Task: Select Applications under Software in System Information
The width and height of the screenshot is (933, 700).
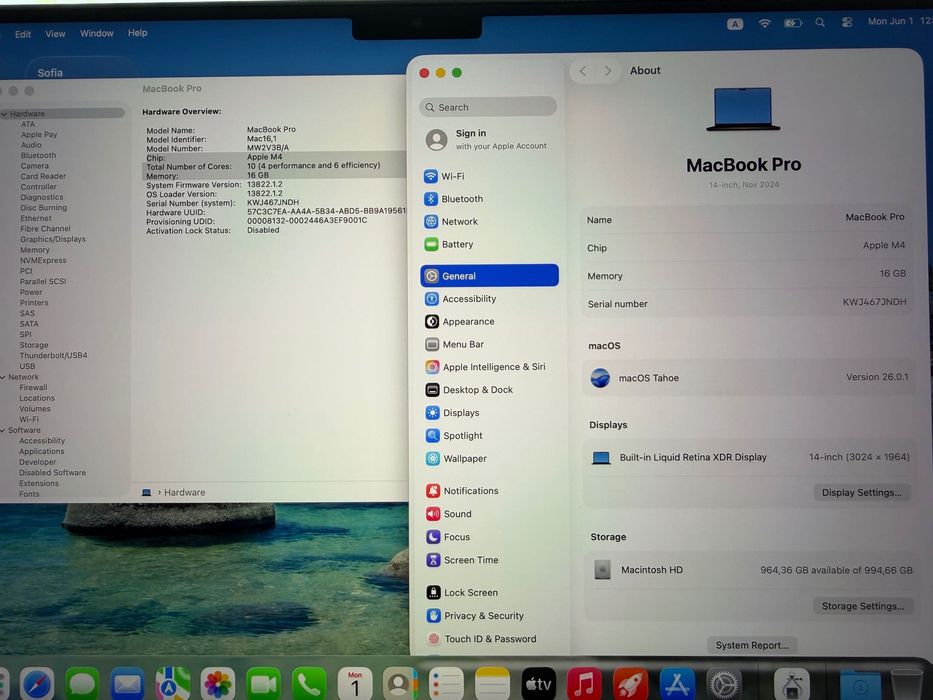Action: click(x=42, y=451)
